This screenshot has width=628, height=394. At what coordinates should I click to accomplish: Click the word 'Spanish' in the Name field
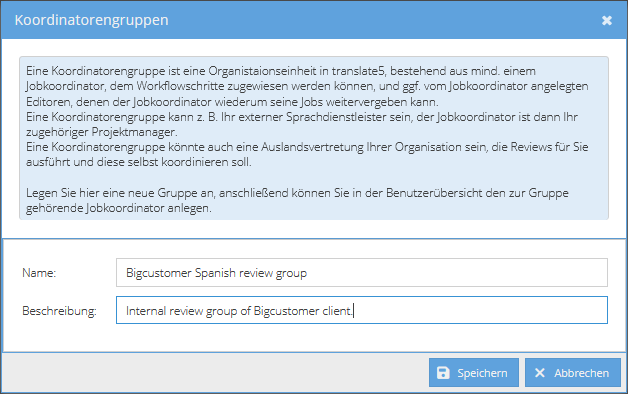[215, 273]
